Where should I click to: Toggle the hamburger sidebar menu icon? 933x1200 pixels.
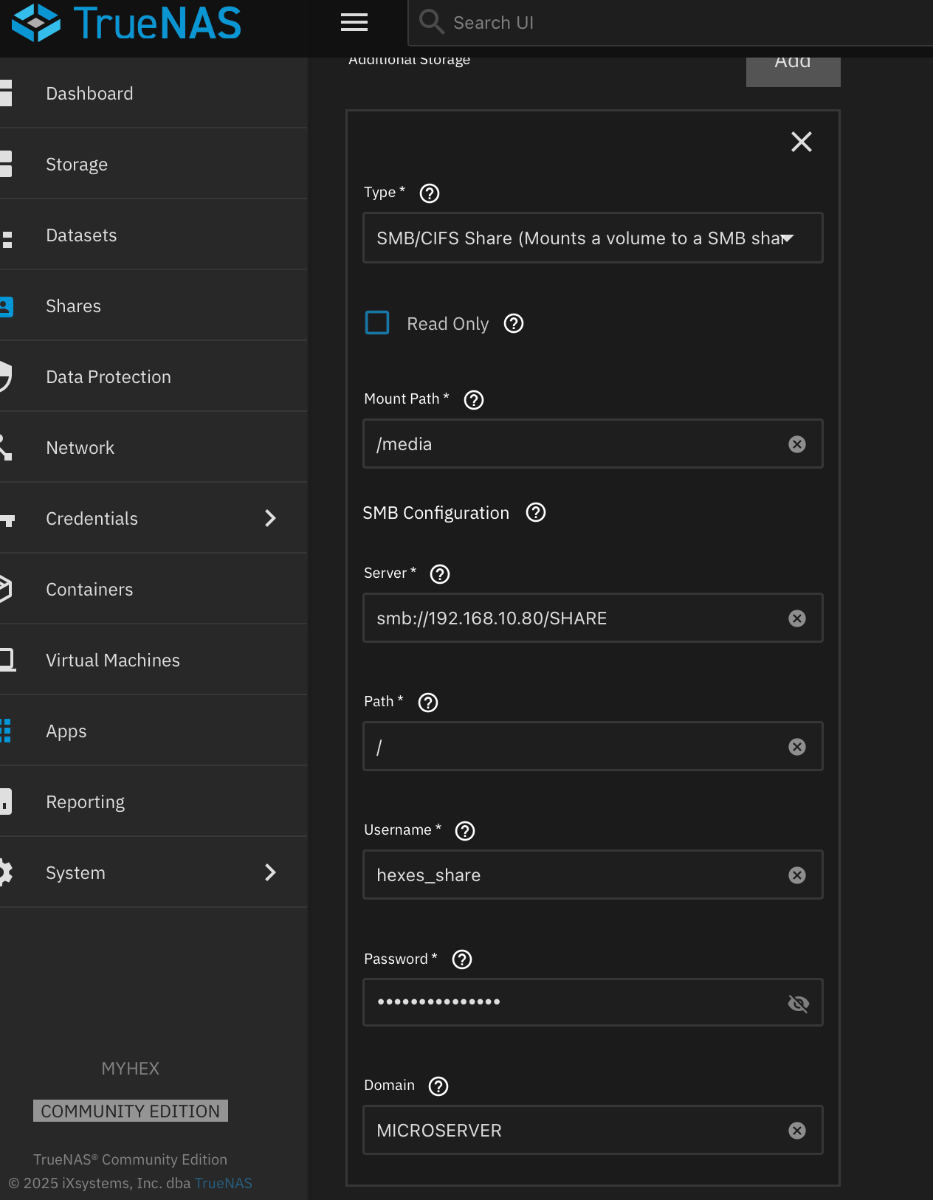(354, 22)
